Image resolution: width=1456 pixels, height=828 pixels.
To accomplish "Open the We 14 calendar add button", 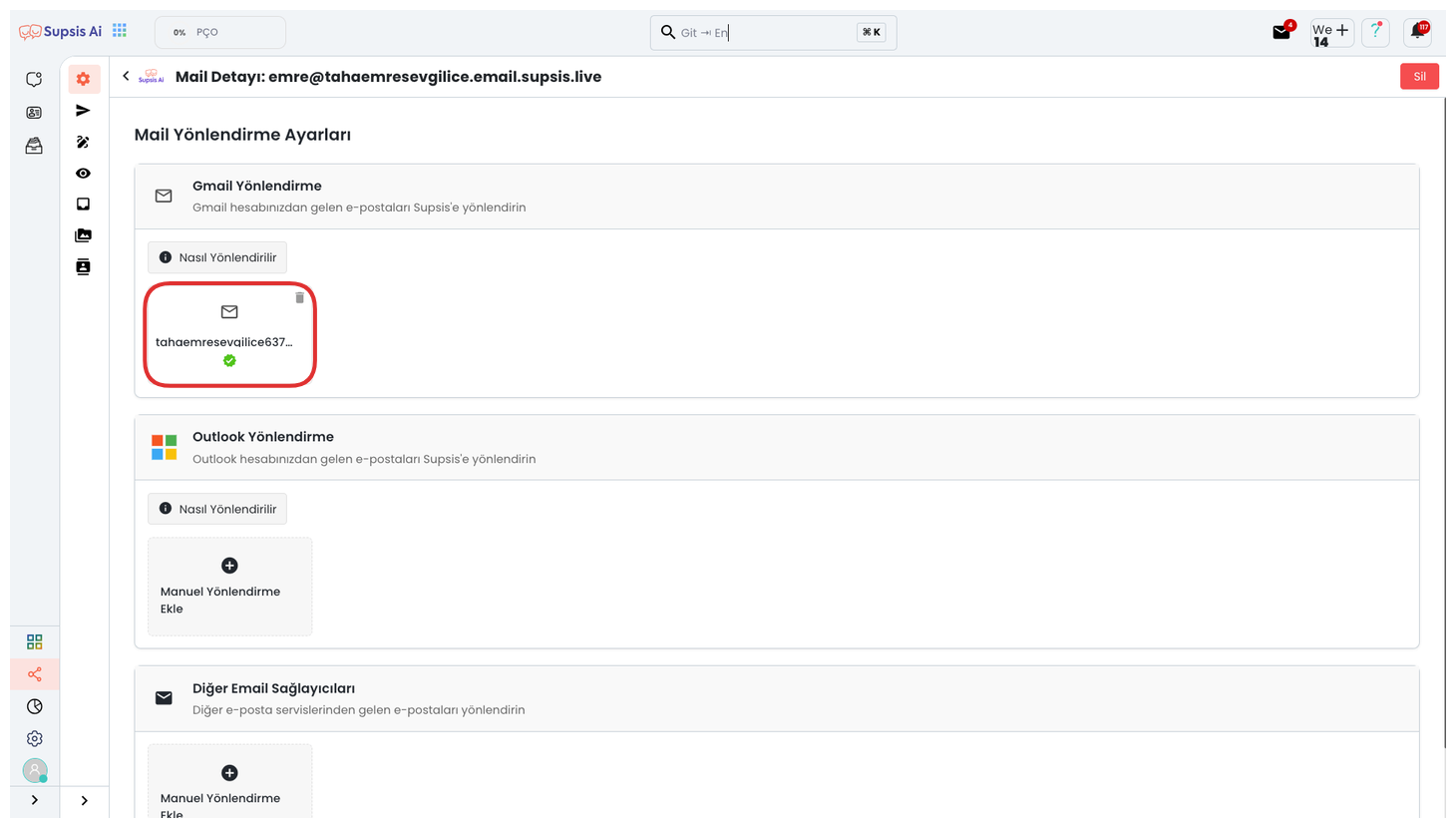I will tap(1331, 33).
